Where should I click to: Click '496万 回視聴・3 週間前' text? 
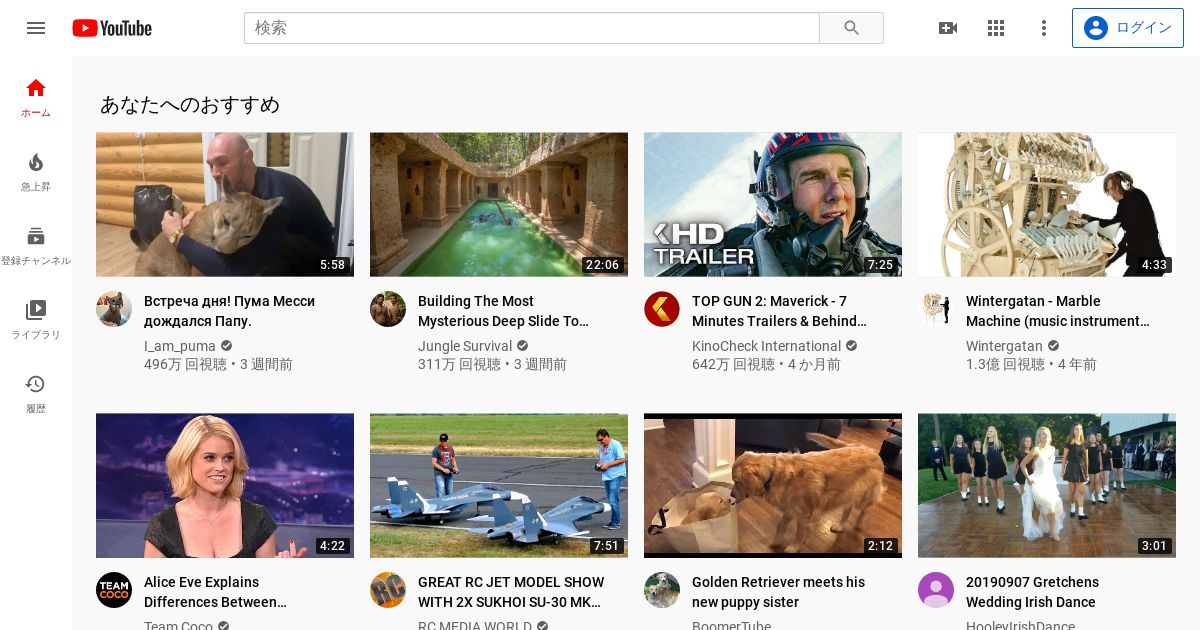[x=218, y=365]
